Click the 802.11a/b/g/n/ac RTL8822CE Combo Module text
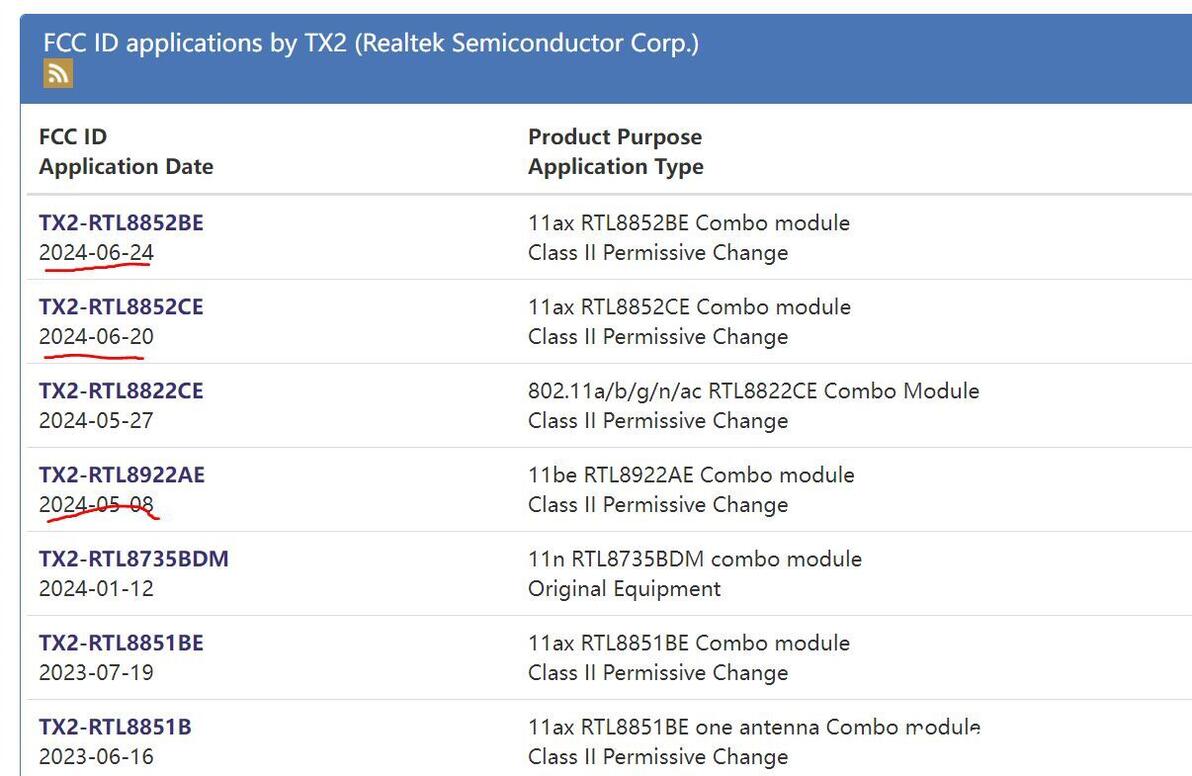The image size is (1192, 776). tap(753, 391)
